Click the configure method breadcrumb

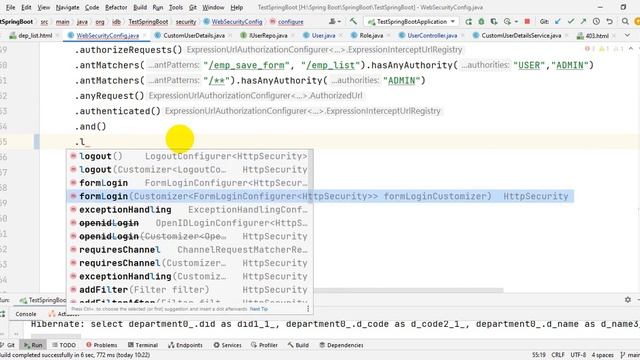[287, 22]
